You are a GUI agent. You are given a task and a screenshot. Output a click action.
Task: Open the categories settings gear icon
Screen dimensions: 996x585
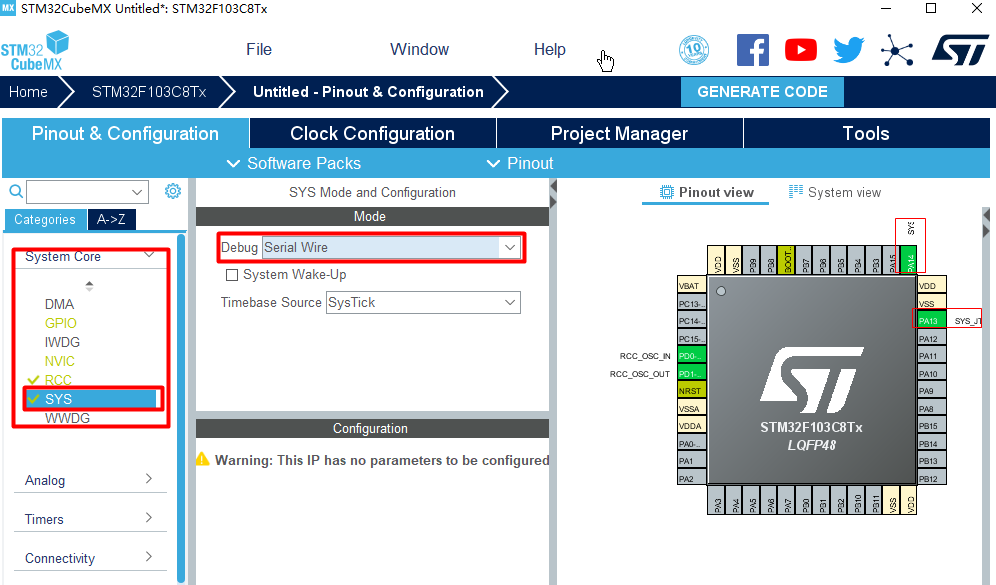tap(173, 191)
